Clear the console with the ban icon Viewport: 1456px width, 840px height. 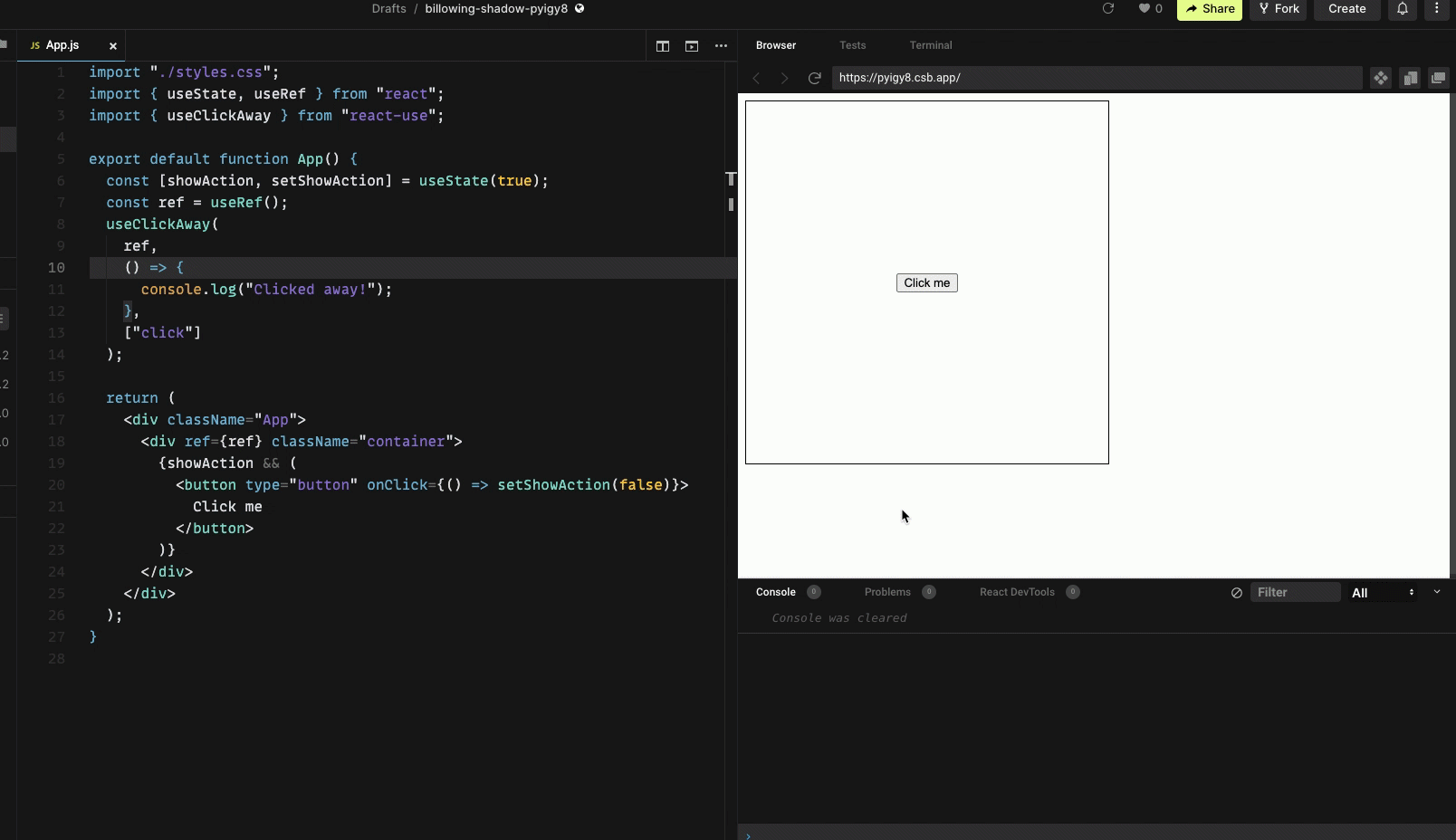point(1236,593)
